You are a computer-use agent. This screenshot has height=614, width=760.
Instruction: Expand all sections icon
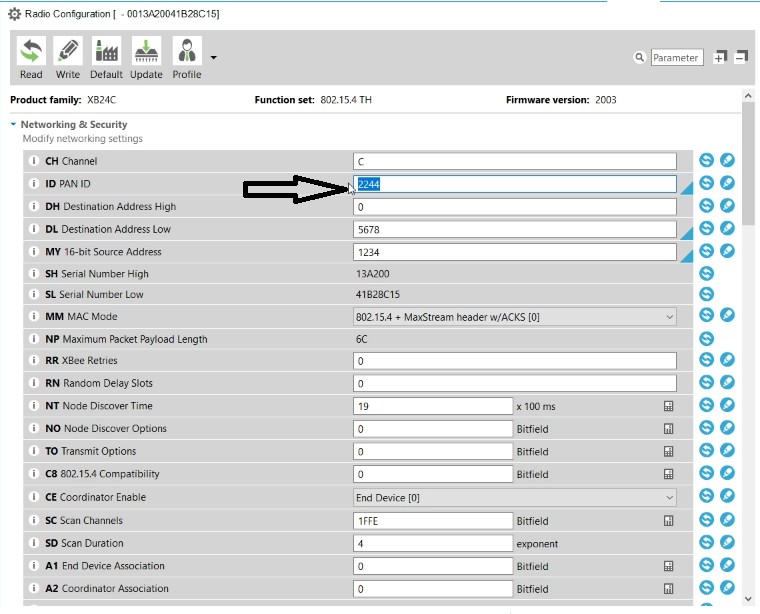(720, 57)
